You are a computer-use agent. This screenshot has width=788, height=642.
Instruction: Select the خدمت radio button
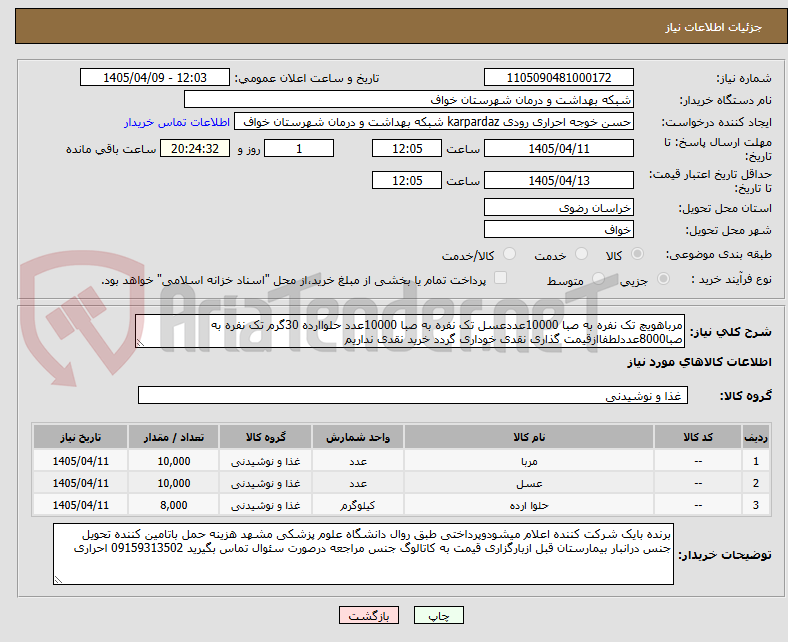coord(581,254)
